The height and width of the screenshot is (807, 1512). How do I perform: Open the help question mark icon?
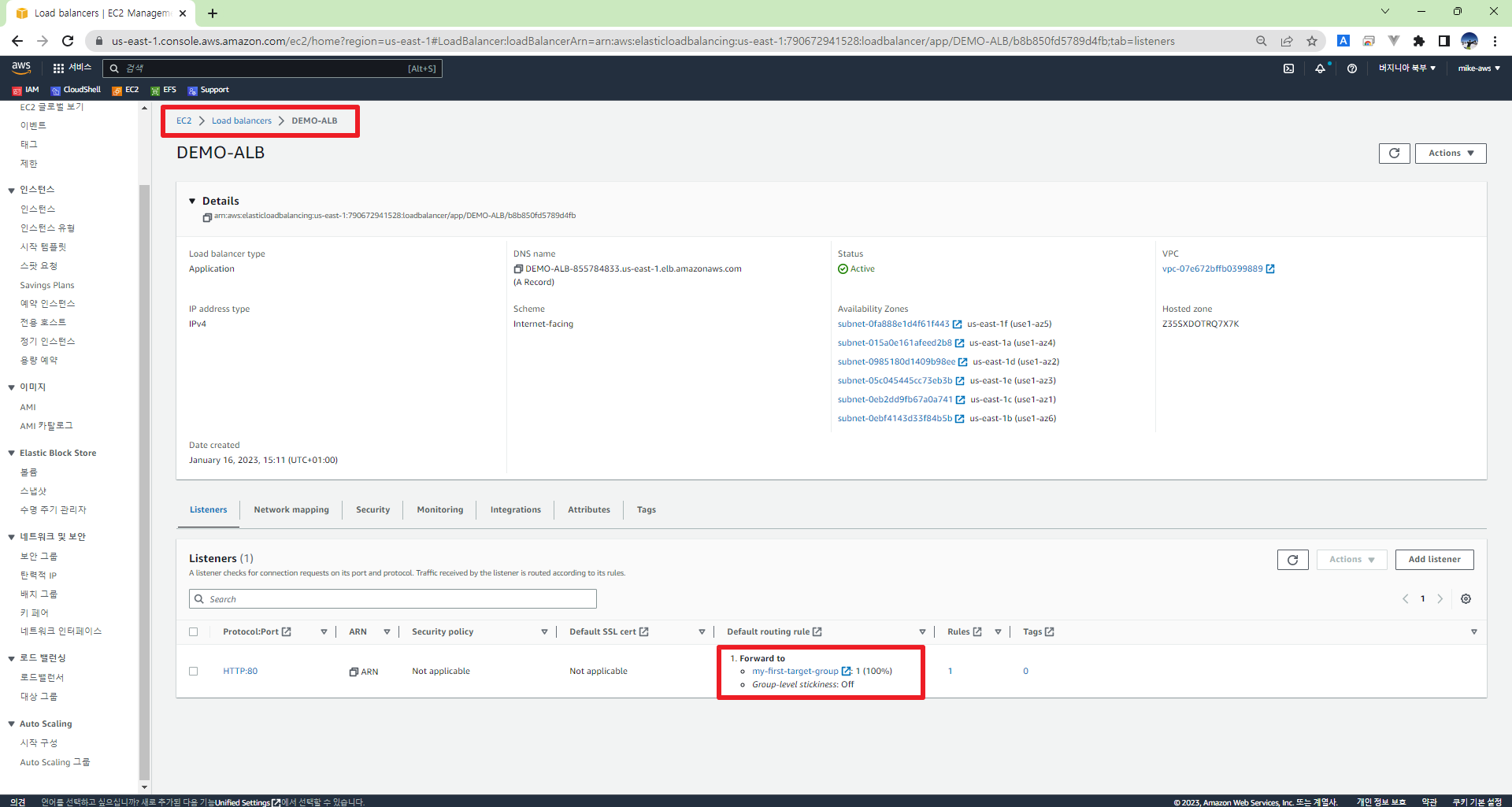click(x=1352, y=68)
